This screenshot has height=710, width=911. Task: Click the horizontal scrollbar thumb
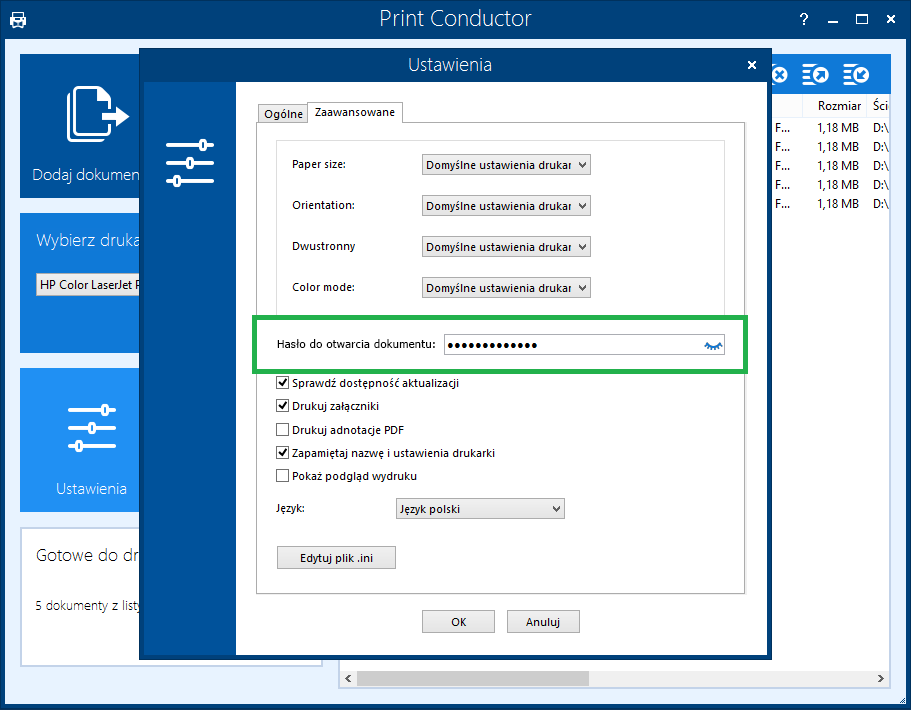(x=473, y=678)
